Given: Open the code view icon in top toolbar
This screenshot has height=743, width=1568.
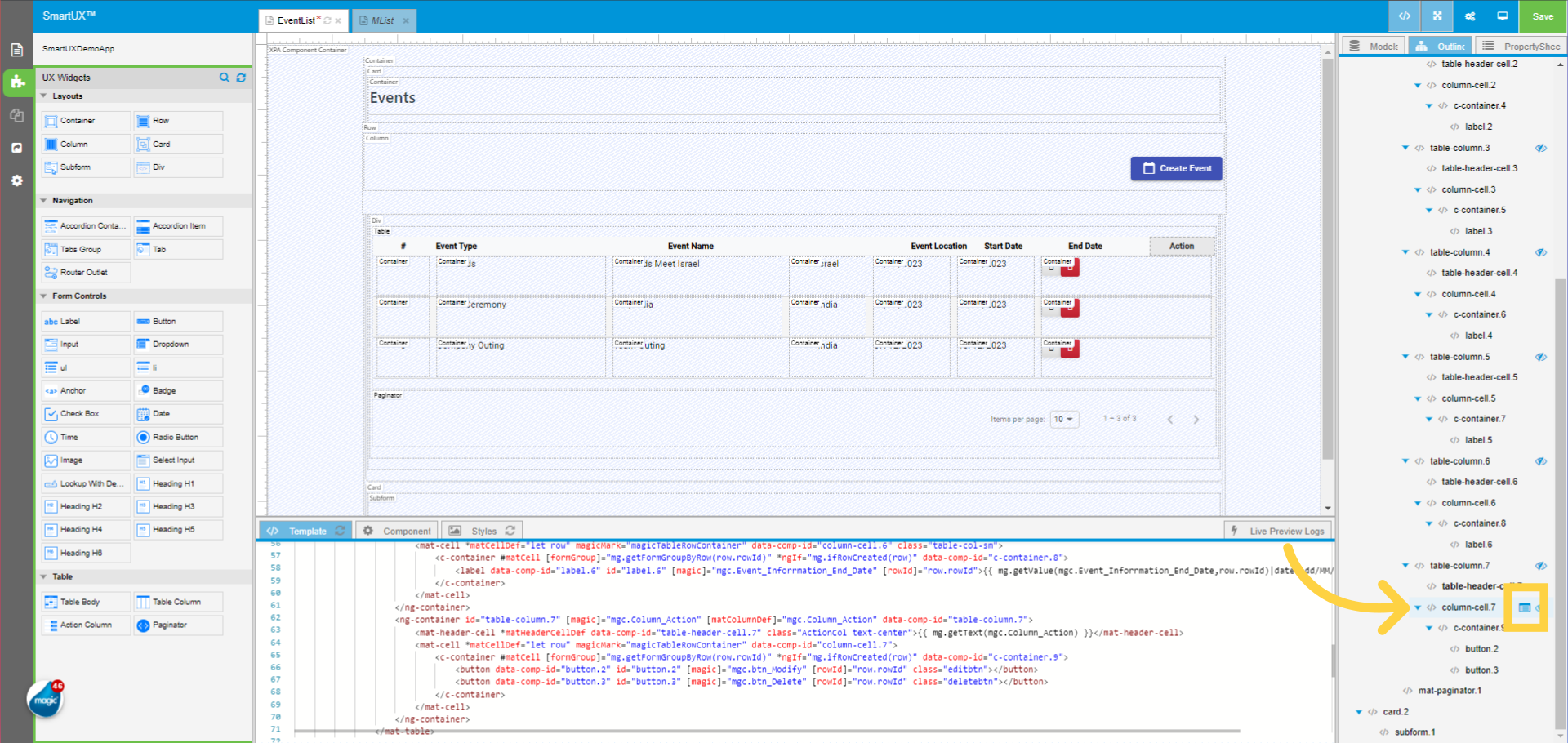Looking at the screenshot, I should click(1405, 16).
